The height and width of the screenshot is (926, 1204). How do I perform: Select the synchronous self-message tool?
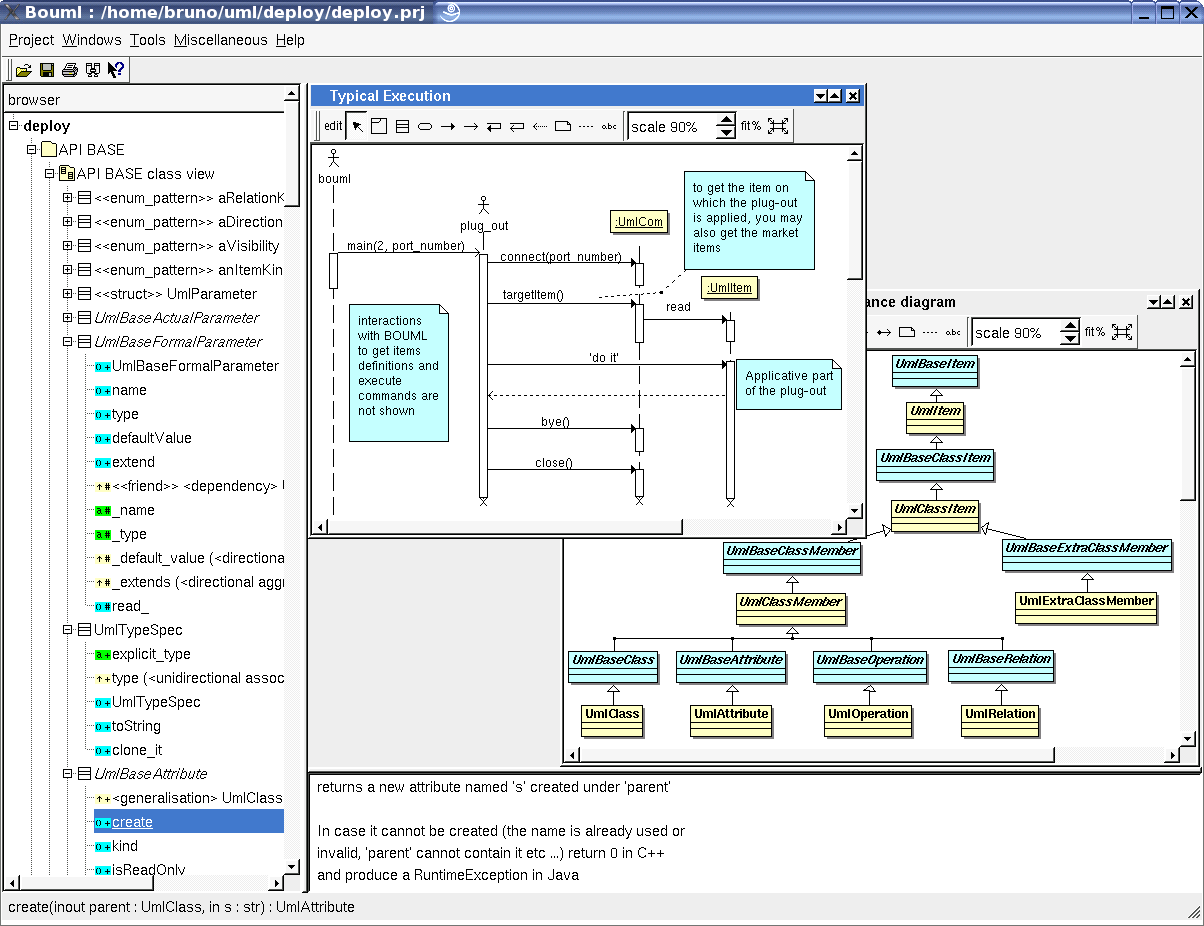tap(494, 127)
